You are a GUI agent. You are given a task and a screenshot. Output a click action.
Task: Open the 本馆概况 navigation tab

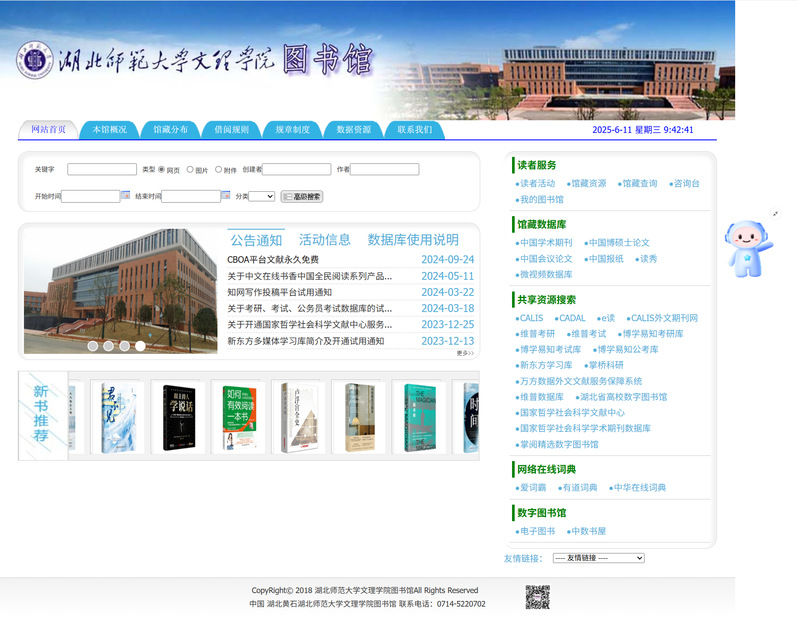tap(110, 130)
